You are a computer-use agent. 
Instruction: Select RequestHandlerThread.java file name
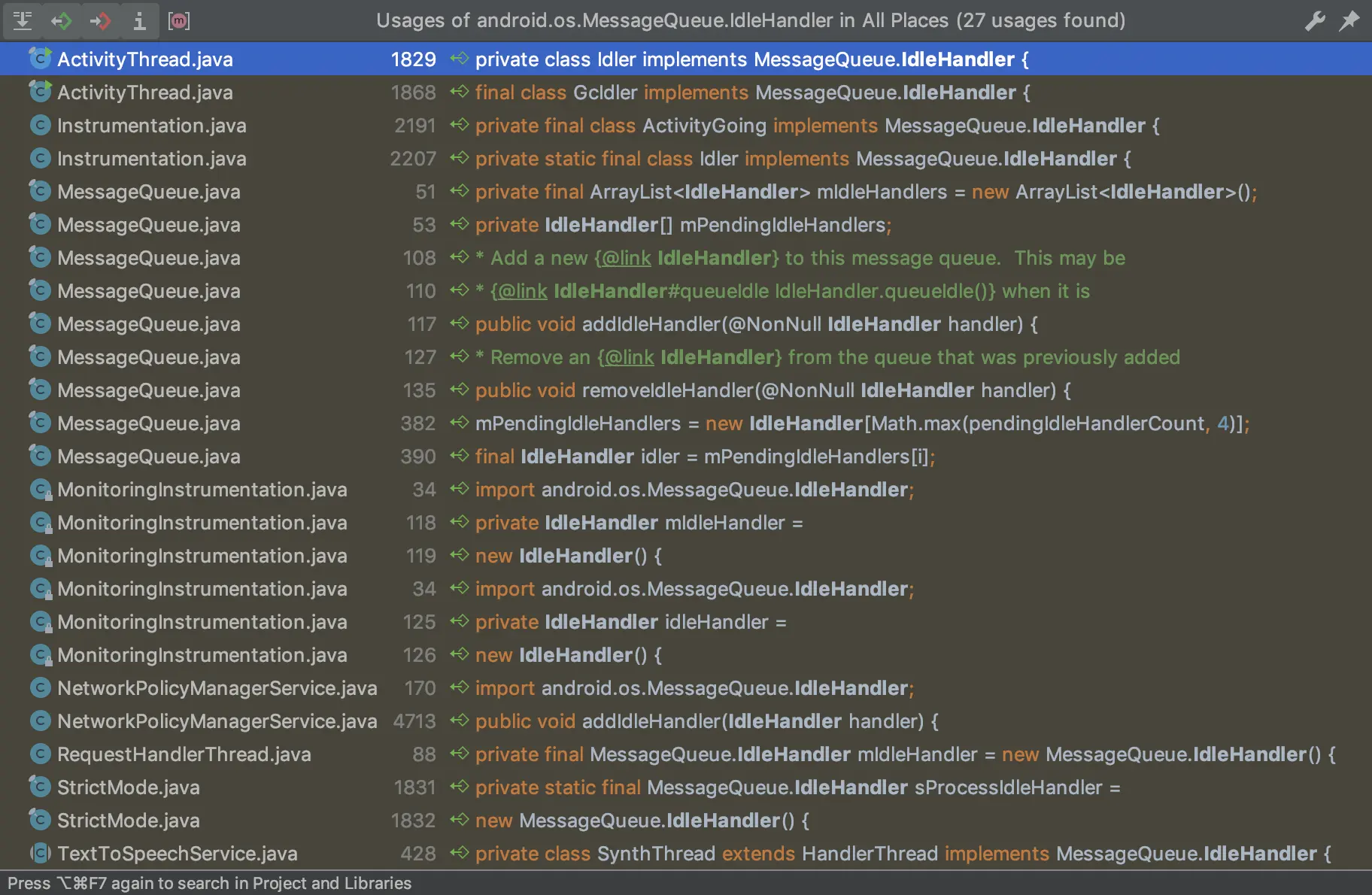tap(184, 754)
